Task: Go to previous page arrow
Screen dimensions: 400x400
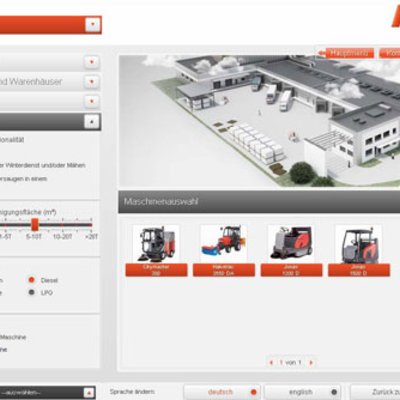Action: [x=271, y=362]
